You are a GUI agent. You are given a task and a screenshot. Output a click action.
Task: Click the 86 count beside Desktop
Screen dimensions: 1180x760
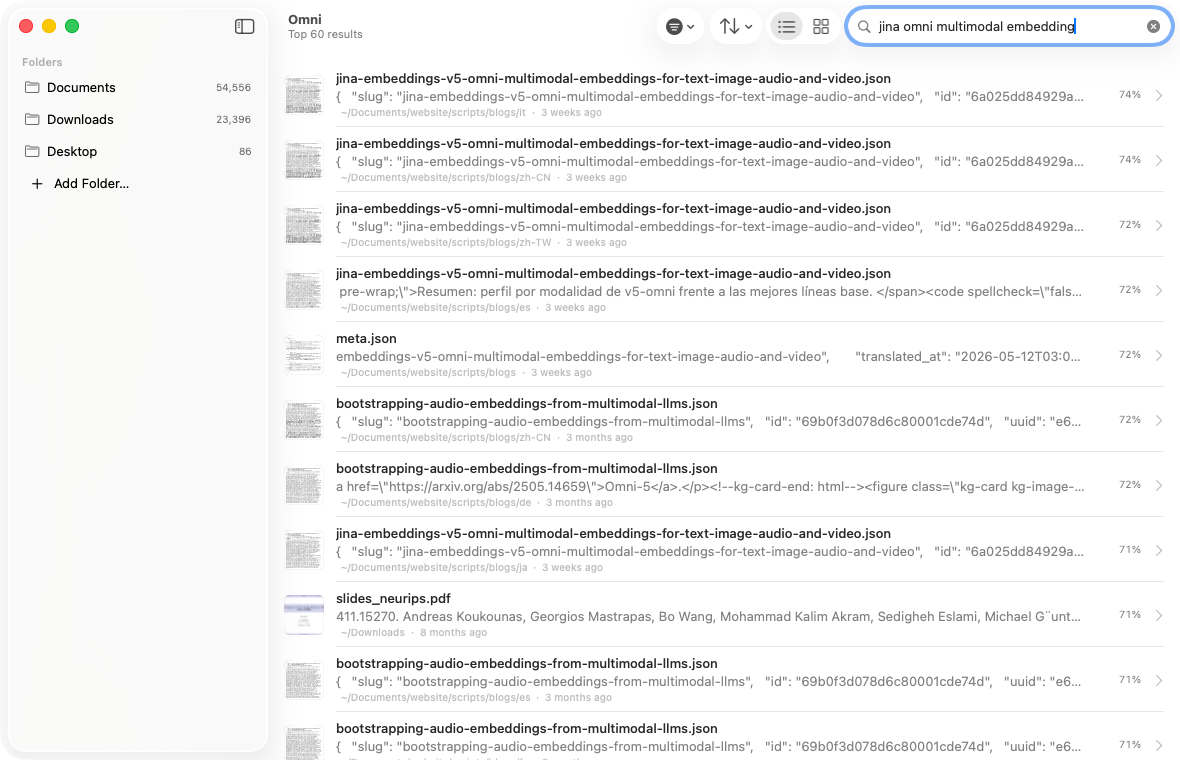click(x=245, y=151)
